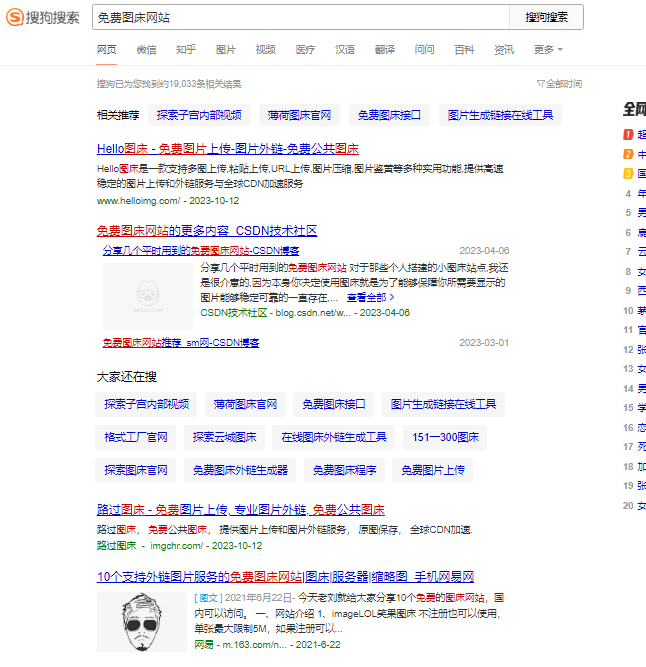
Task: Click the result count text 19,033条相关结果
Action: [205, 84]
